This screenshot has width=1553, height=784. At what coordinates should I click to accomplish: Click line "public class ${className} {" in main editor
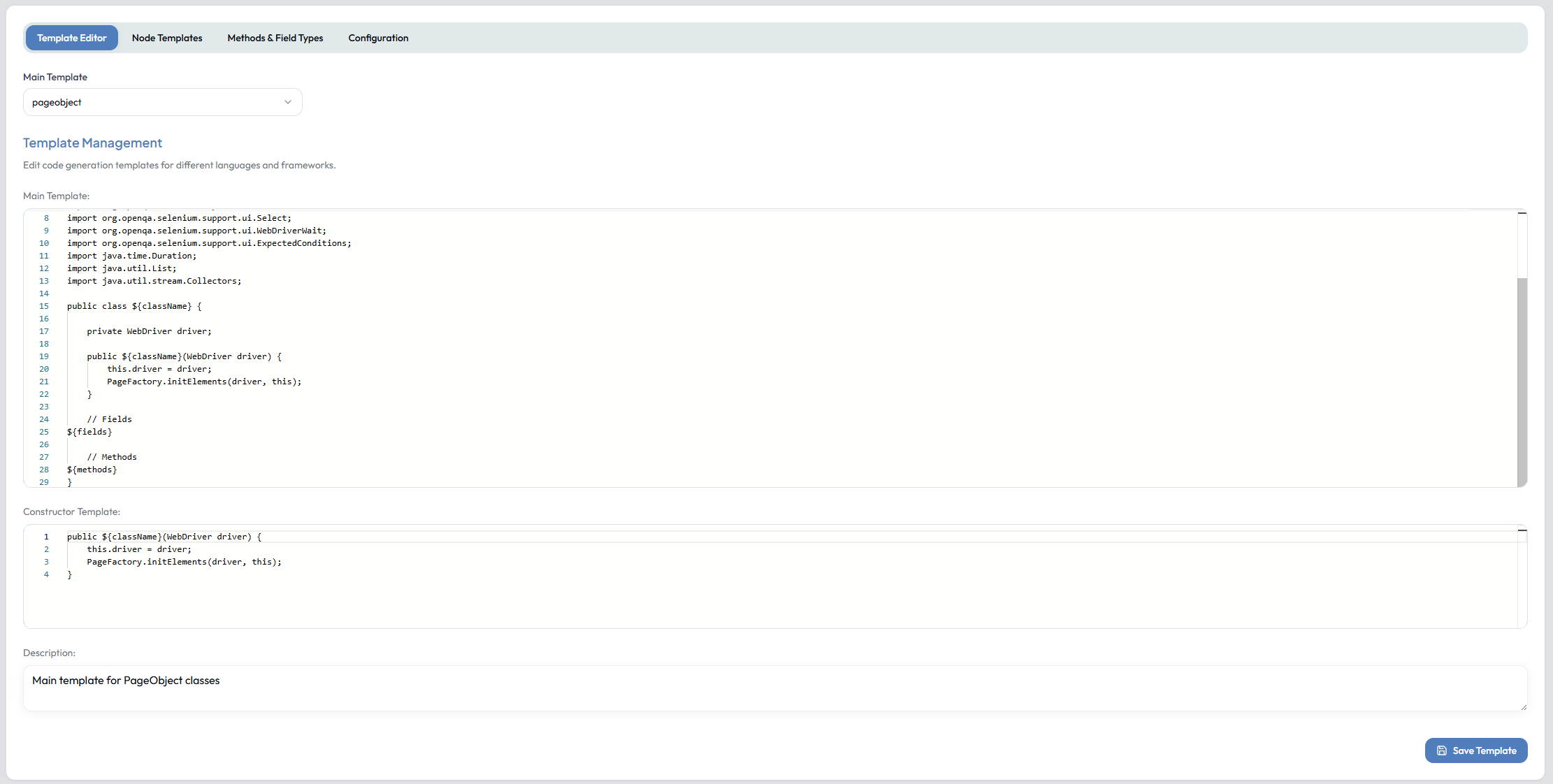tap(134, 306)
